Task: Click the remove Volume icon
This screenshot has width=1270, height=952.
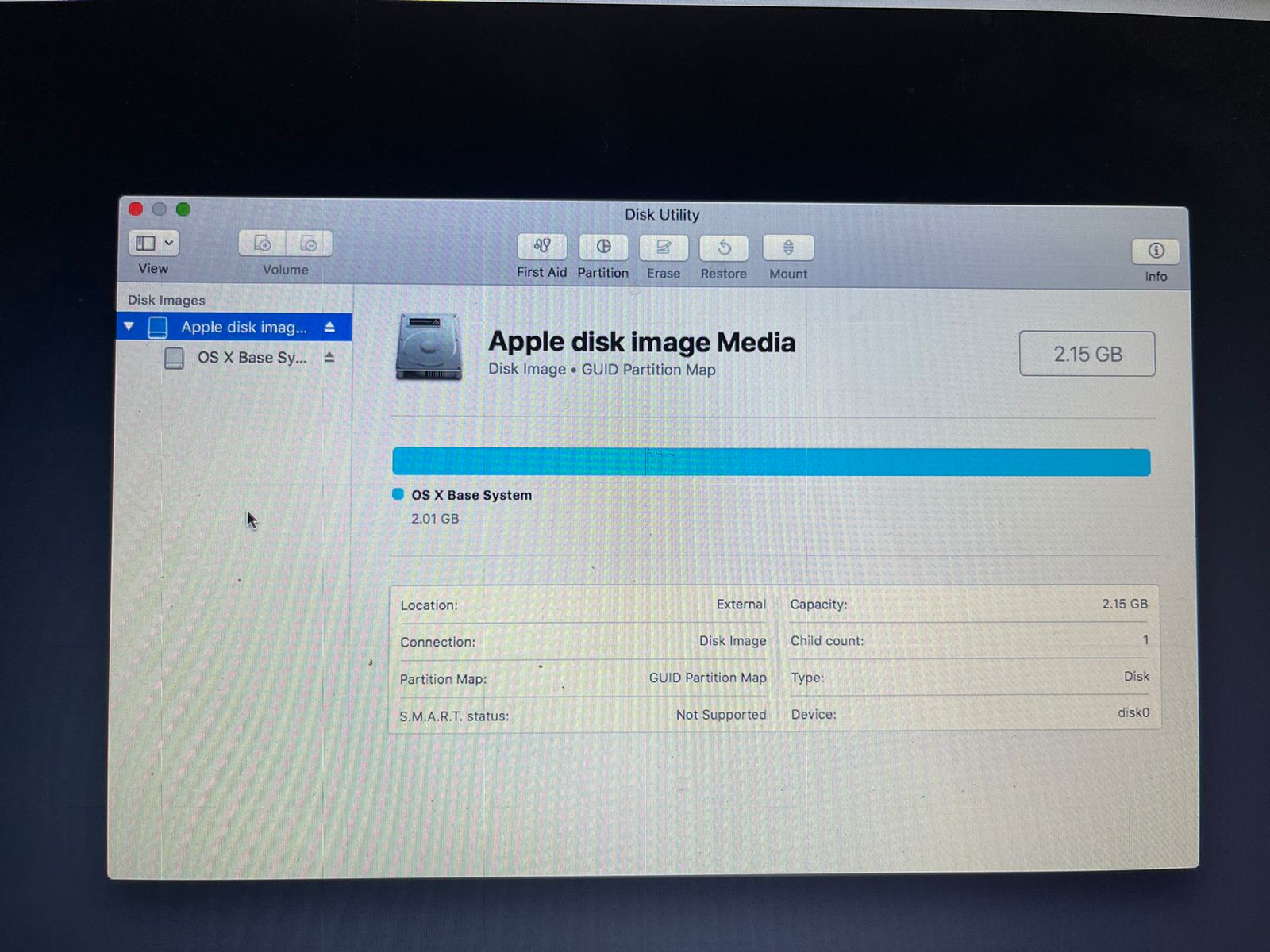Action: (309, 244)
